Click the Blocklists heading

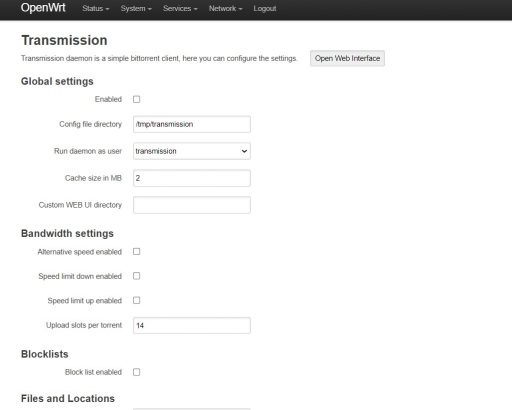[x=45, y=354]
